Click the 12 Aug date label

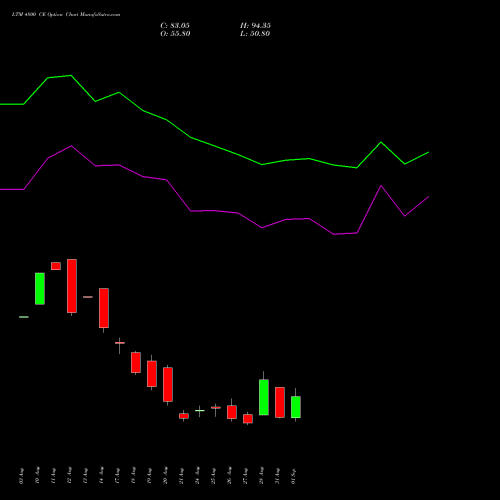(70, 476)
